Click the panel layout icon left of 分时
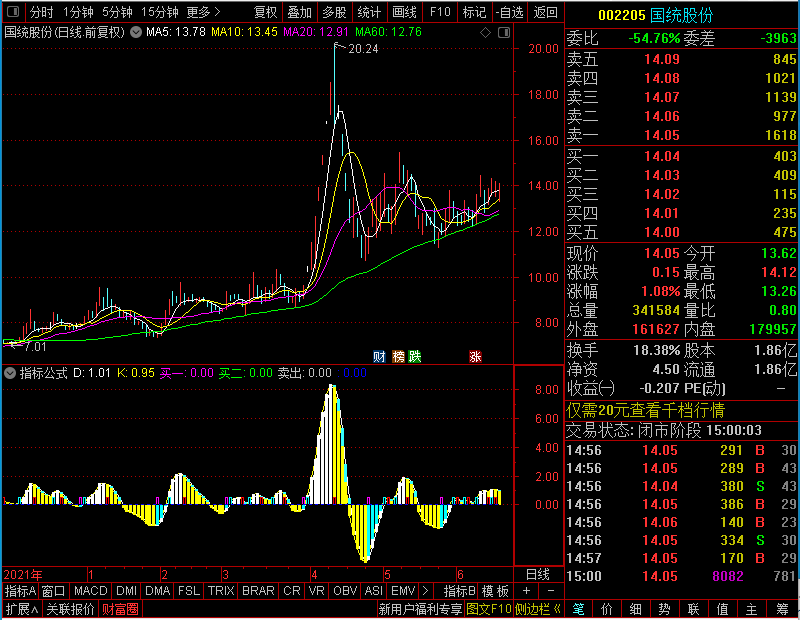 13,12
